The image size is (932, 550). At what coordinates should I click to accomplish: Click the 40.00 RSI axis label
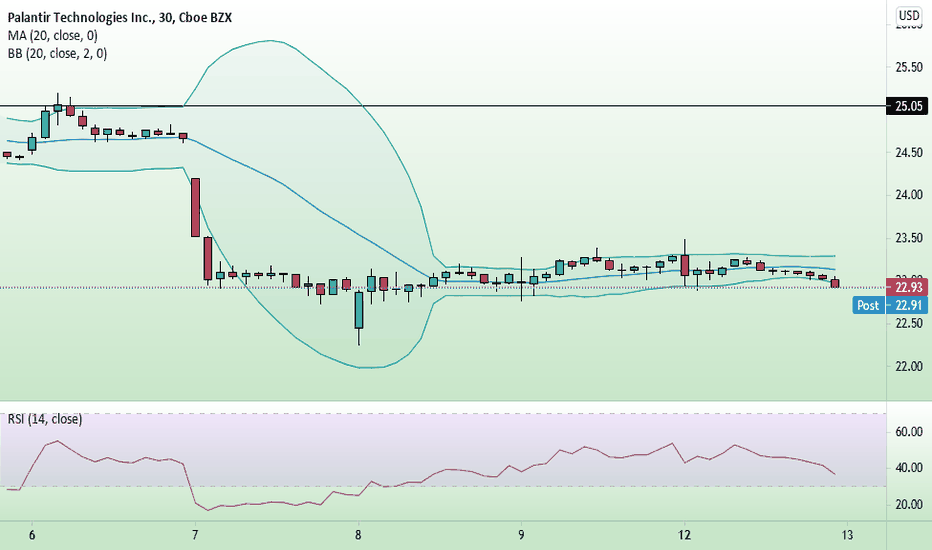(x=909, y=468)
